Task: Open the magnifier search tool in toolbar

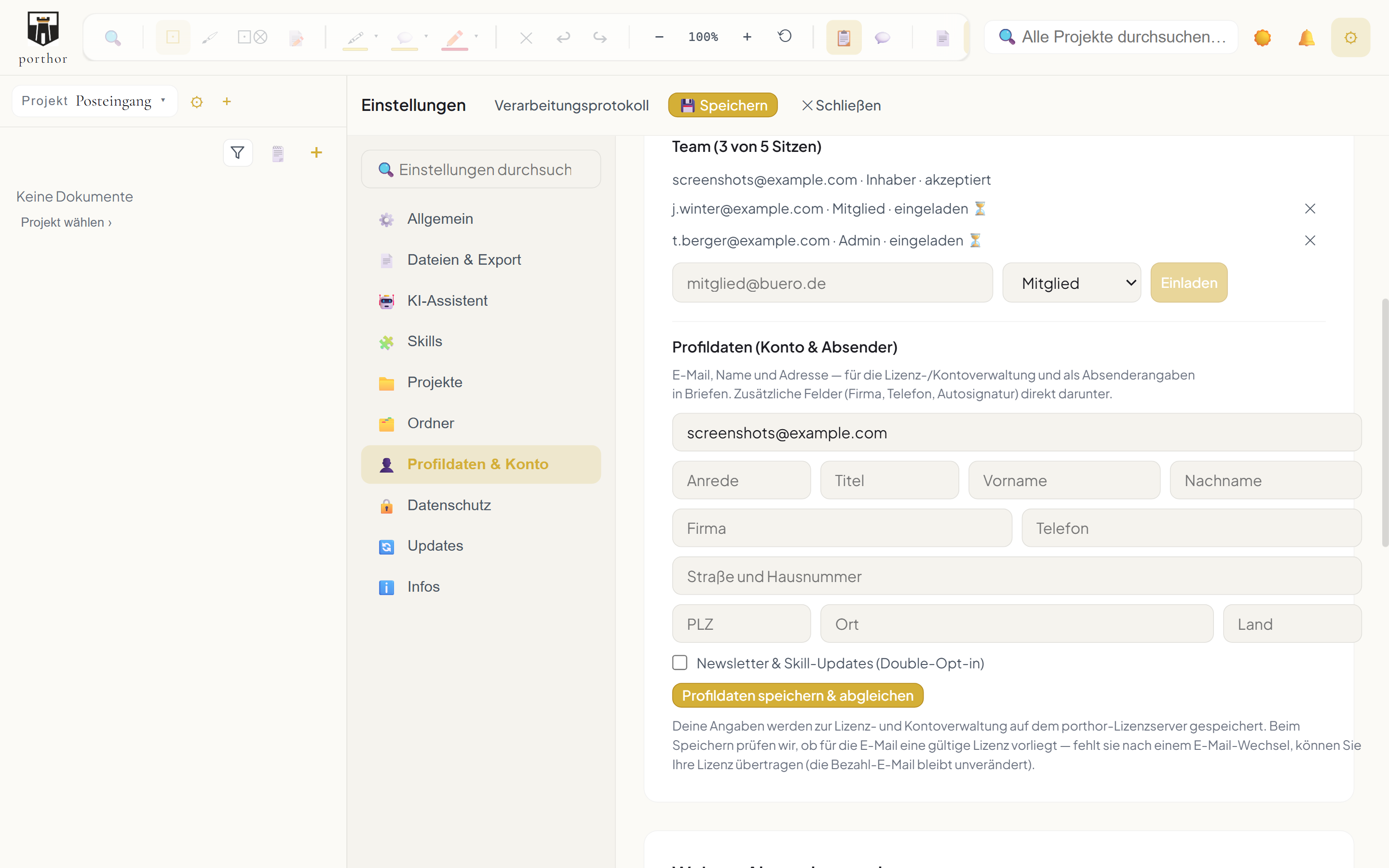Action: coord(113,38)
